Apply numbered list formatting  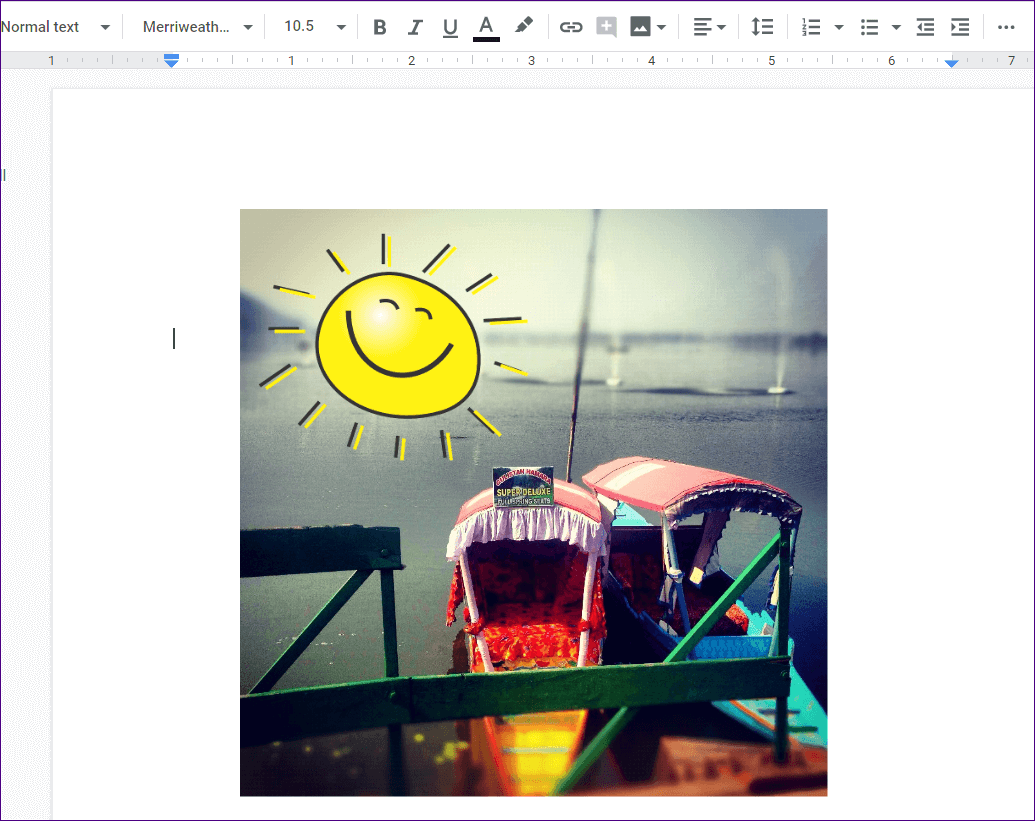tap(811, 27)
